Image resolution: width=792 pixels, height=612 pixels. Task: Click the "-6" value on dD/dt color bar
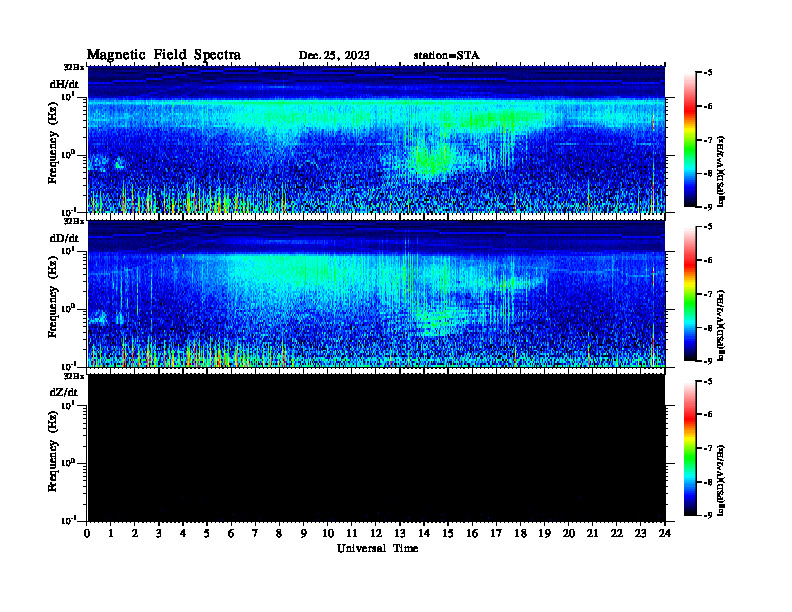click(x=708, y=260)
